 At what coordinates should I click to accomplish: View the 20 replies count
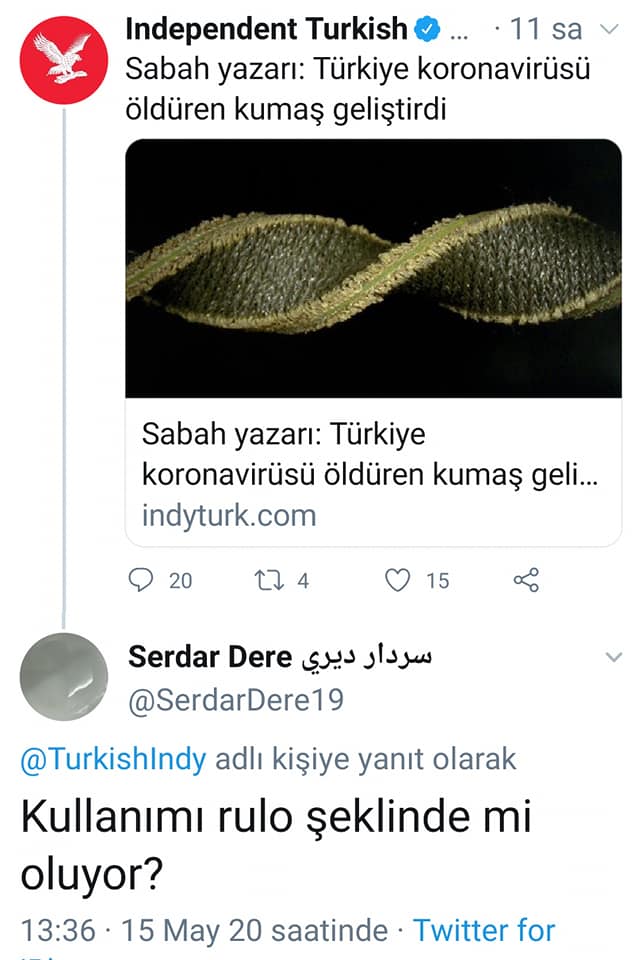[181, 580]
